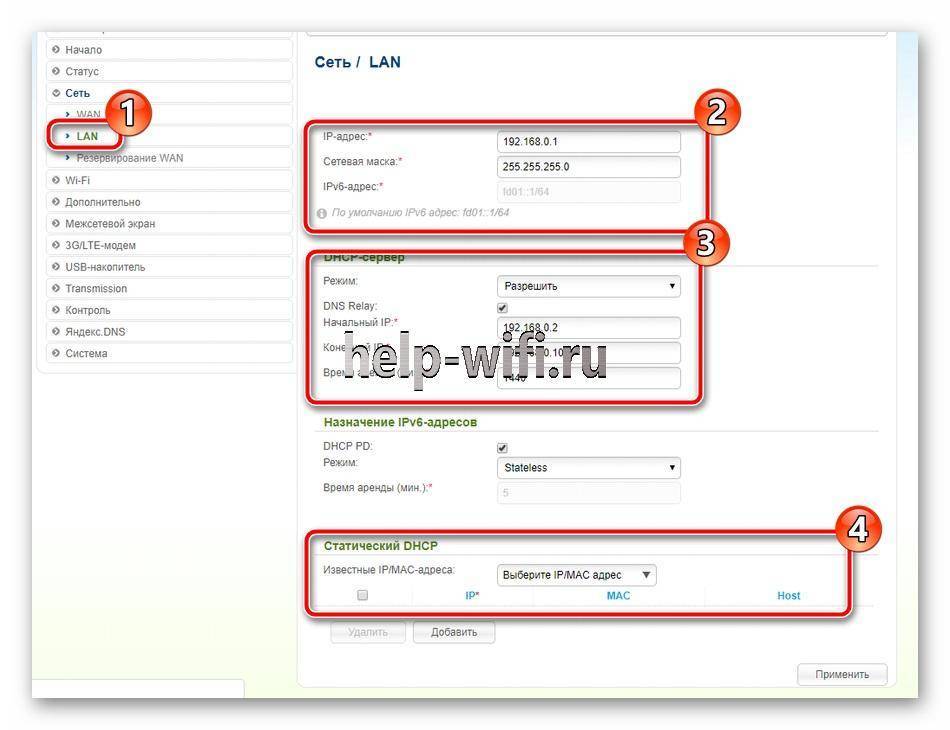Open USB-накопитель section
The height and width of the screenshot is (730, 950).
(x=169, y=267)
